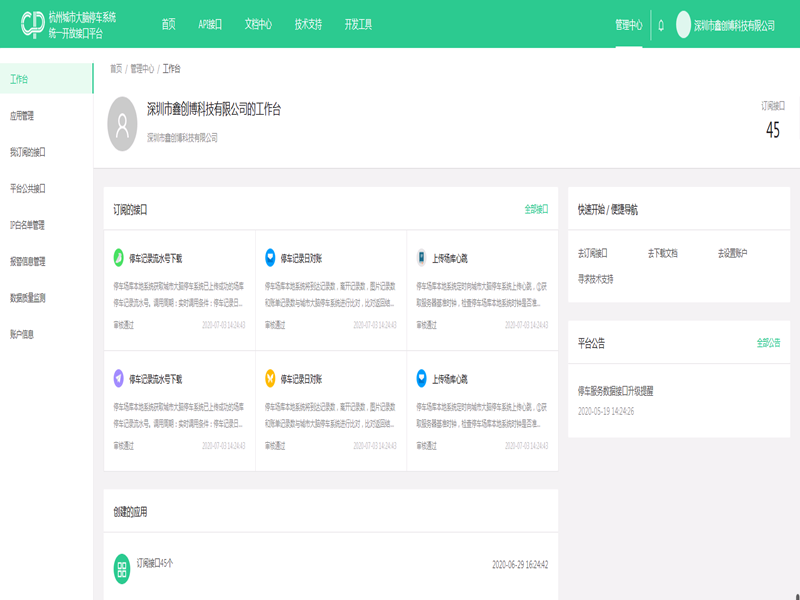Select 管理中心 in the header
The image size is (800, 600).
(x=629, y=25)
